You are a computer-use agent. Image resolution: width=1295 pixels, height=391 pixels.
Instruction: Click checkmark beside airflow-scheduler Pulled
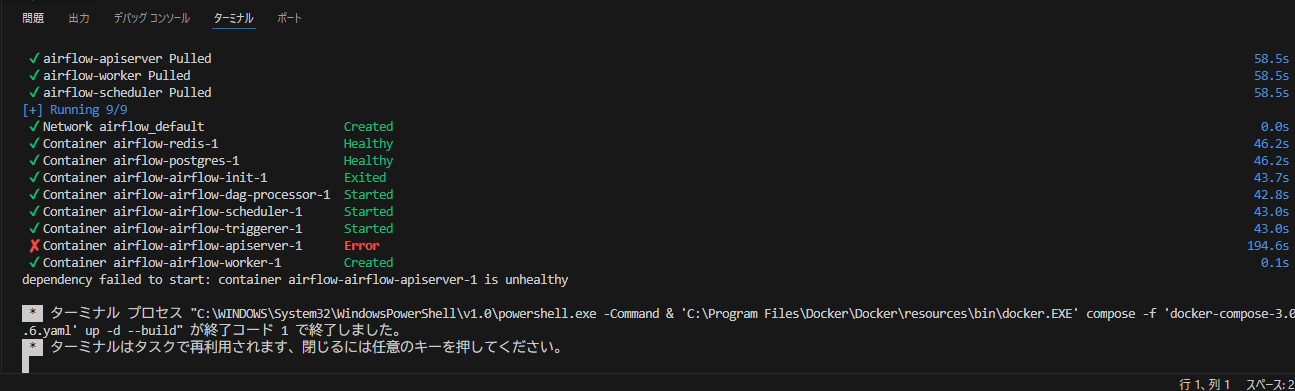click(x=35, y=92)
